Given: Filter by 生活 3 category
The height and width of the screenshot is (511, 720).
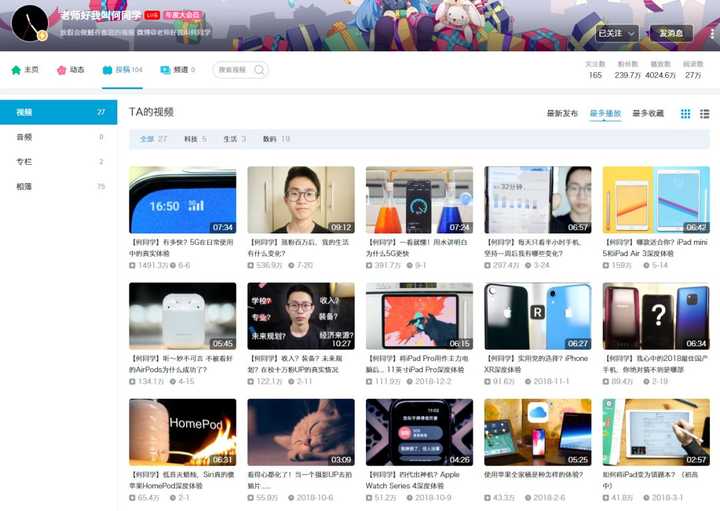Looking at the screenshot, I should [235, 139].
